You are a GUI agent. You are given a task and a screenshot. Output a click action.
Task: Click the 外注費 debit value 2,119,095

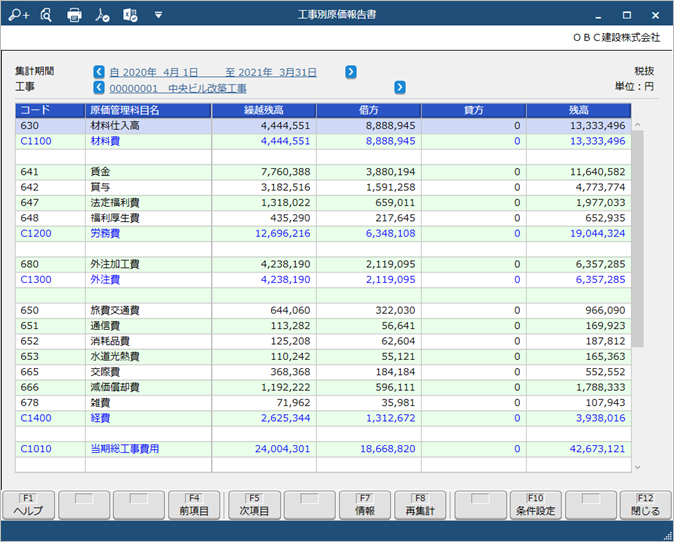click(x=391, y=280)
